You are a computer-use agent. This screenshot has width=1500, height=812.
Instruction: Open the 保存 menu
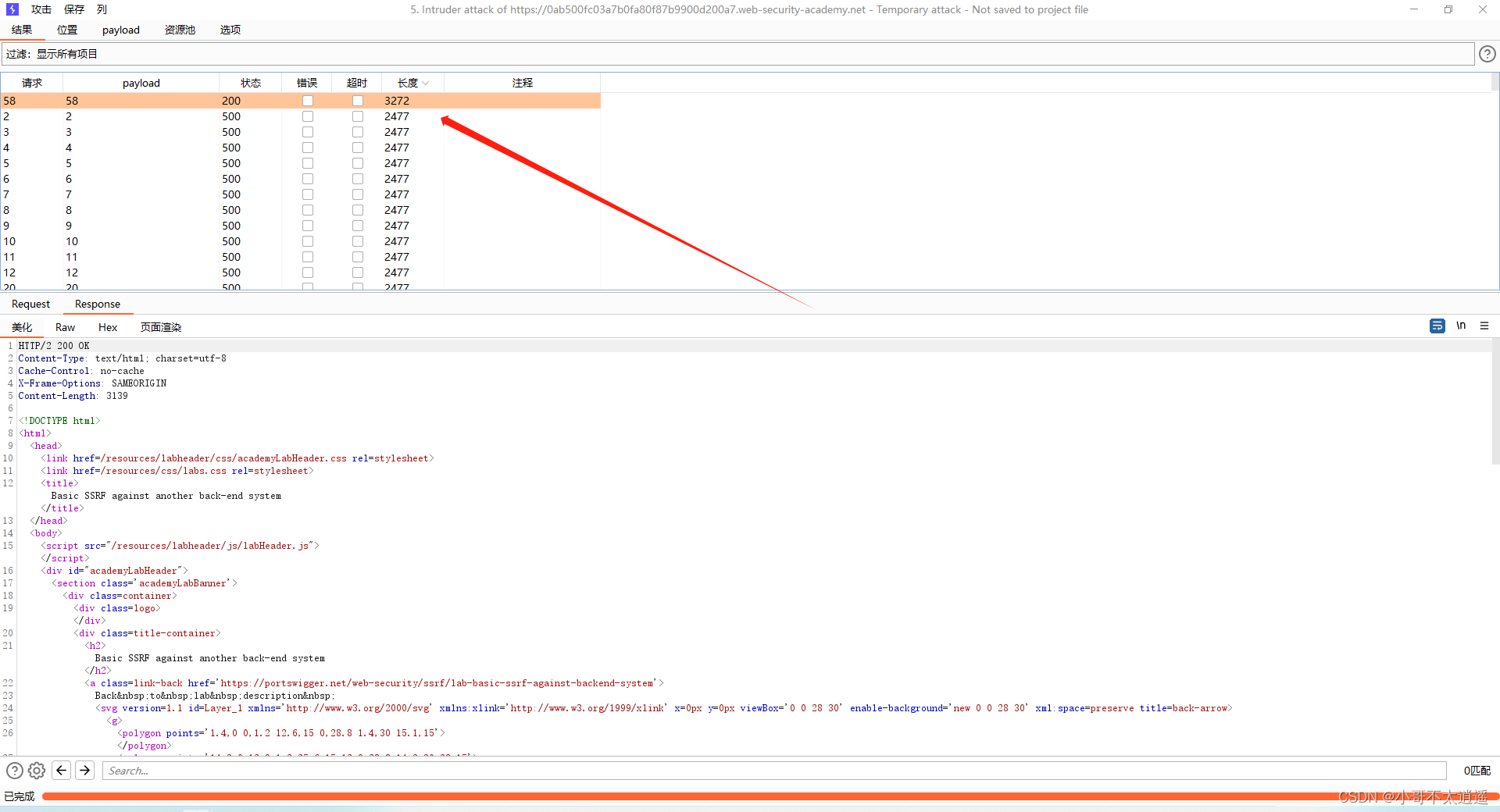[x=74, y=9]
